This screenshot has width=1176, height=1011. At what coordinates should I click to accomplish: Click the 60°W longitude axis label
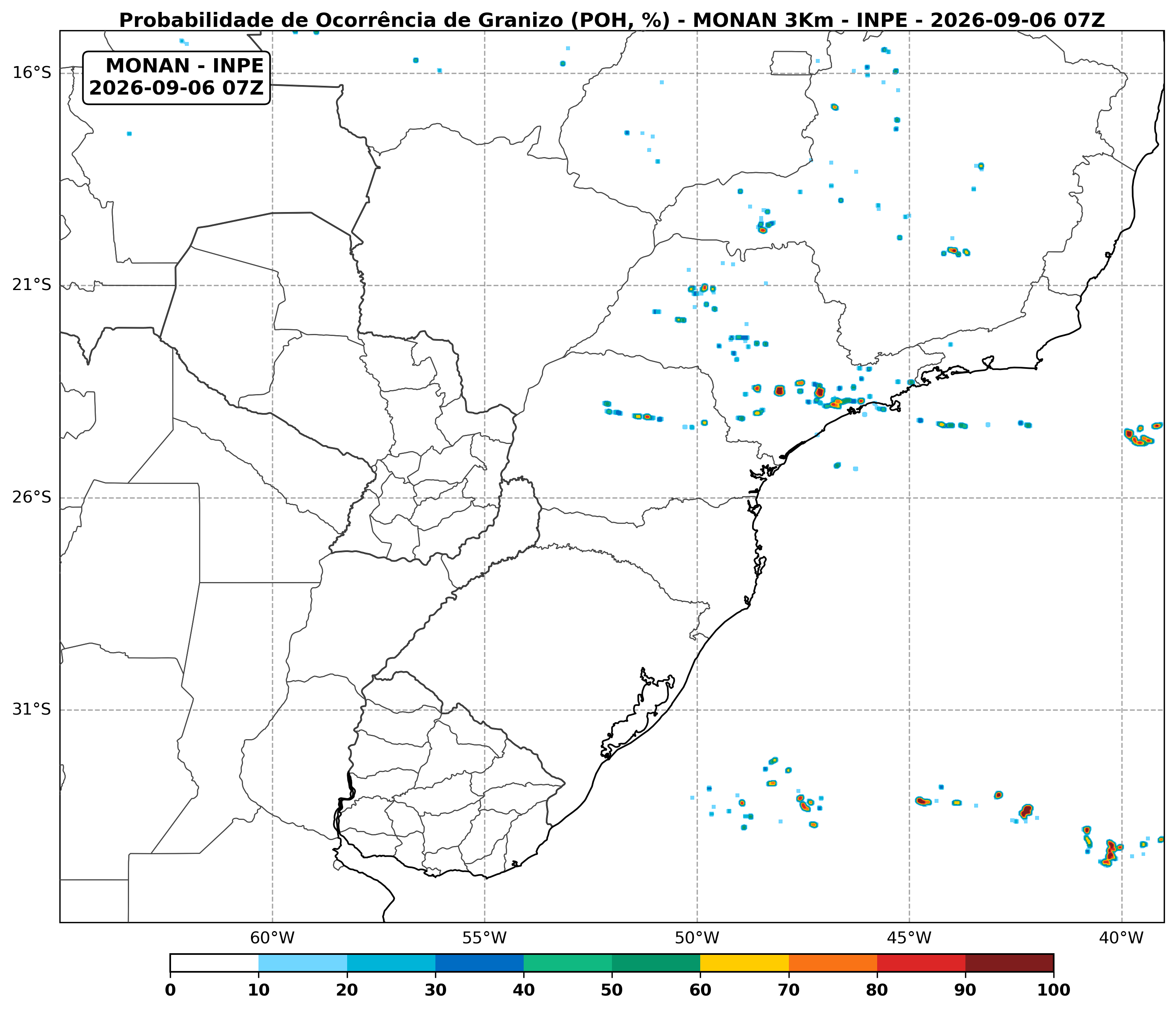click(x=272, y=938)
